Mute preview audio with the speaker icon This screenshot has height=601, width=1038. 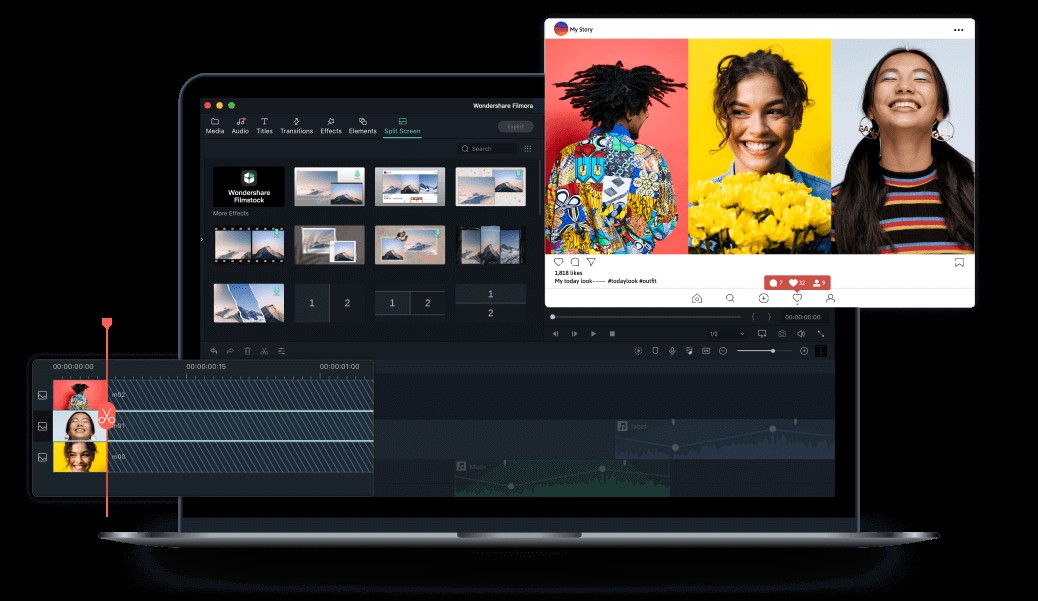click(x=801, y=335)
